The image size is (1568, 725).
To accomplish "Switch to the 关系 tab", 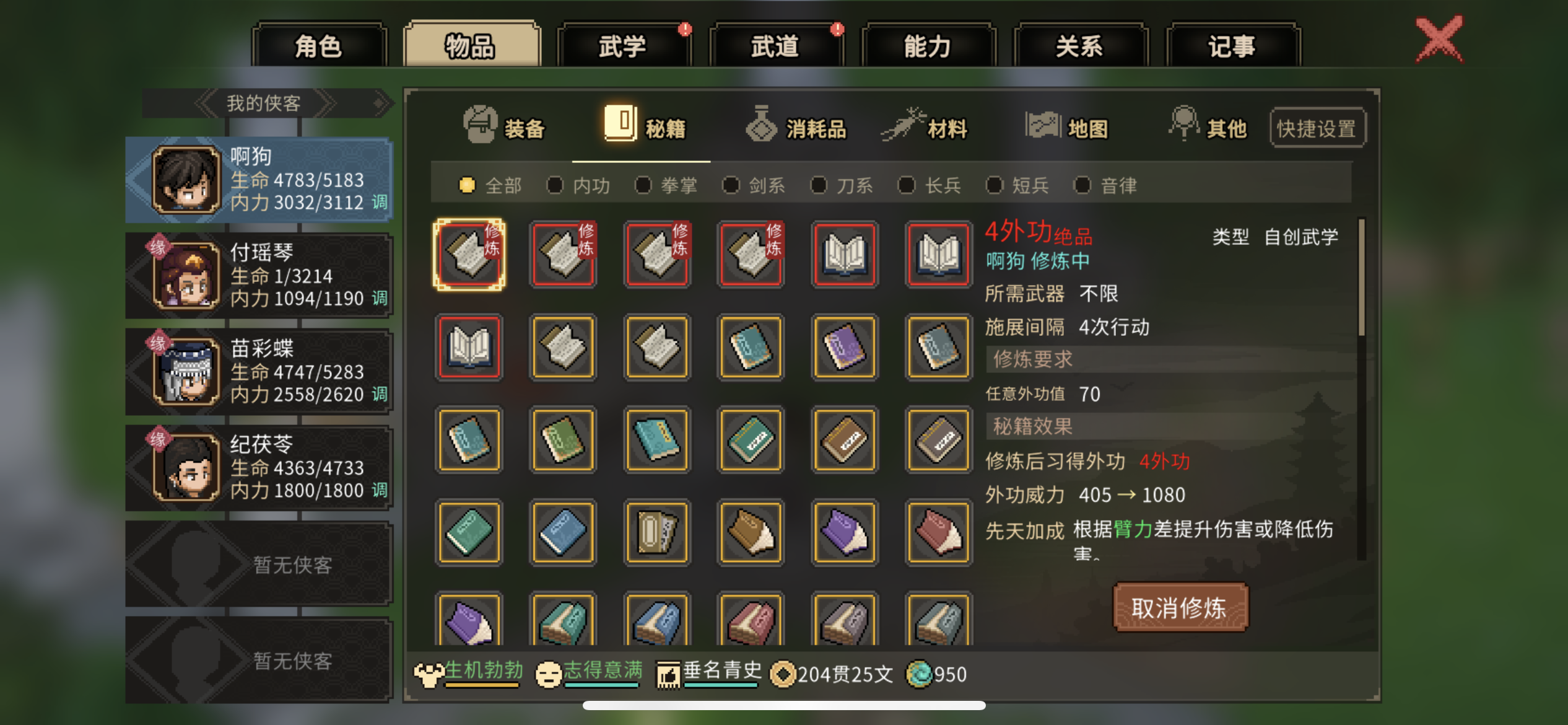I will 1079,45.
